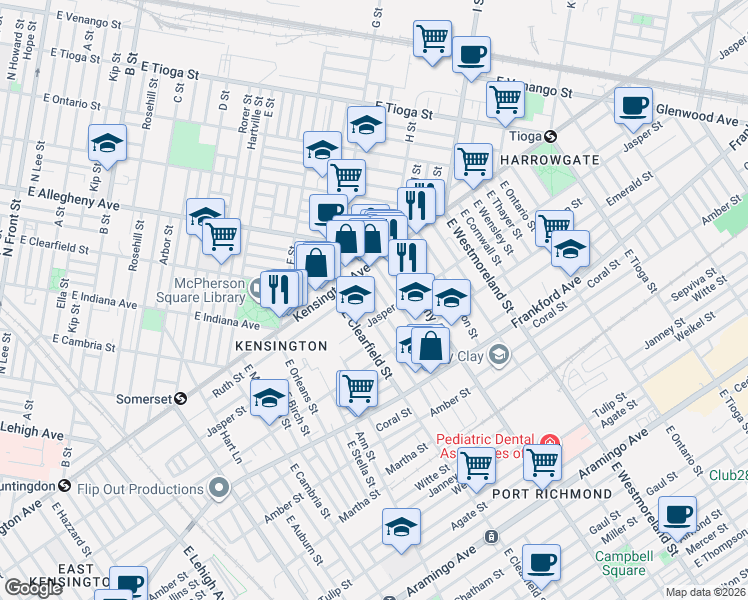This screenshot has width=748, height=600.
Task: Select the school marker on E Clearfield St
Action: 355,296
